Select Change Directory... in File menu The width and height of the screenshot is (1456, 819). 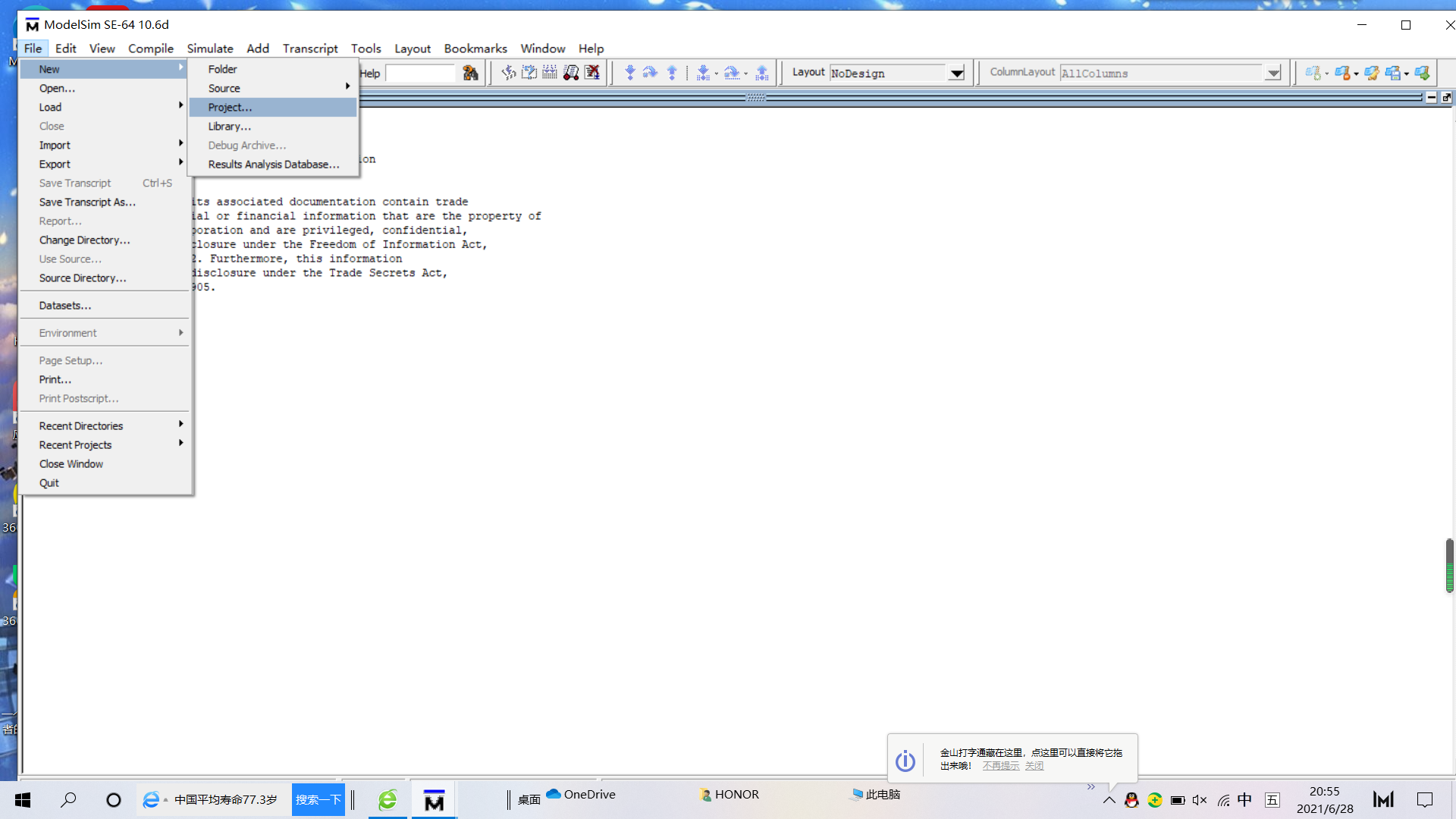pos(84,240)
